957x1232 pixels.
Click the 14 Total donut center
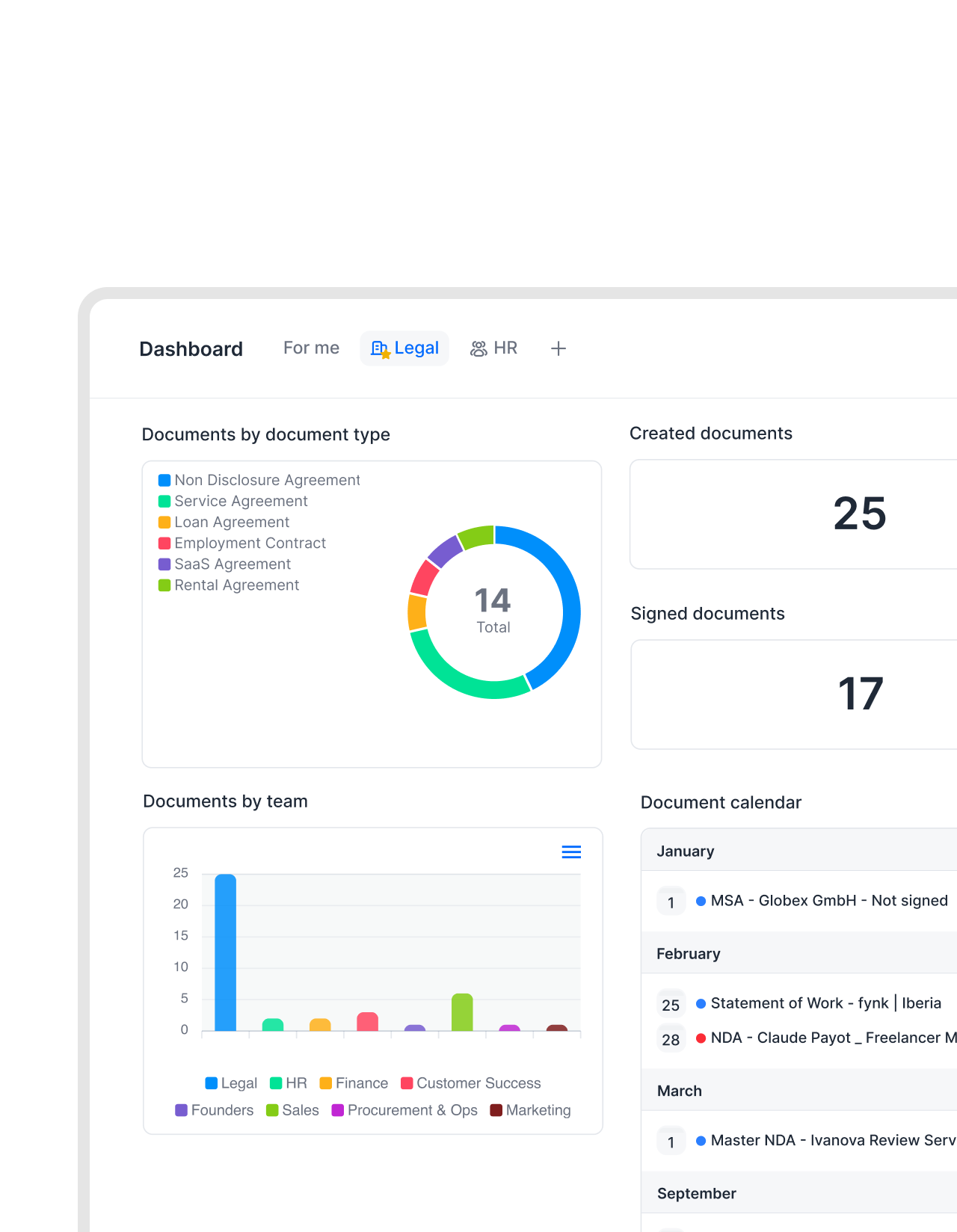[x=493, y=610]
